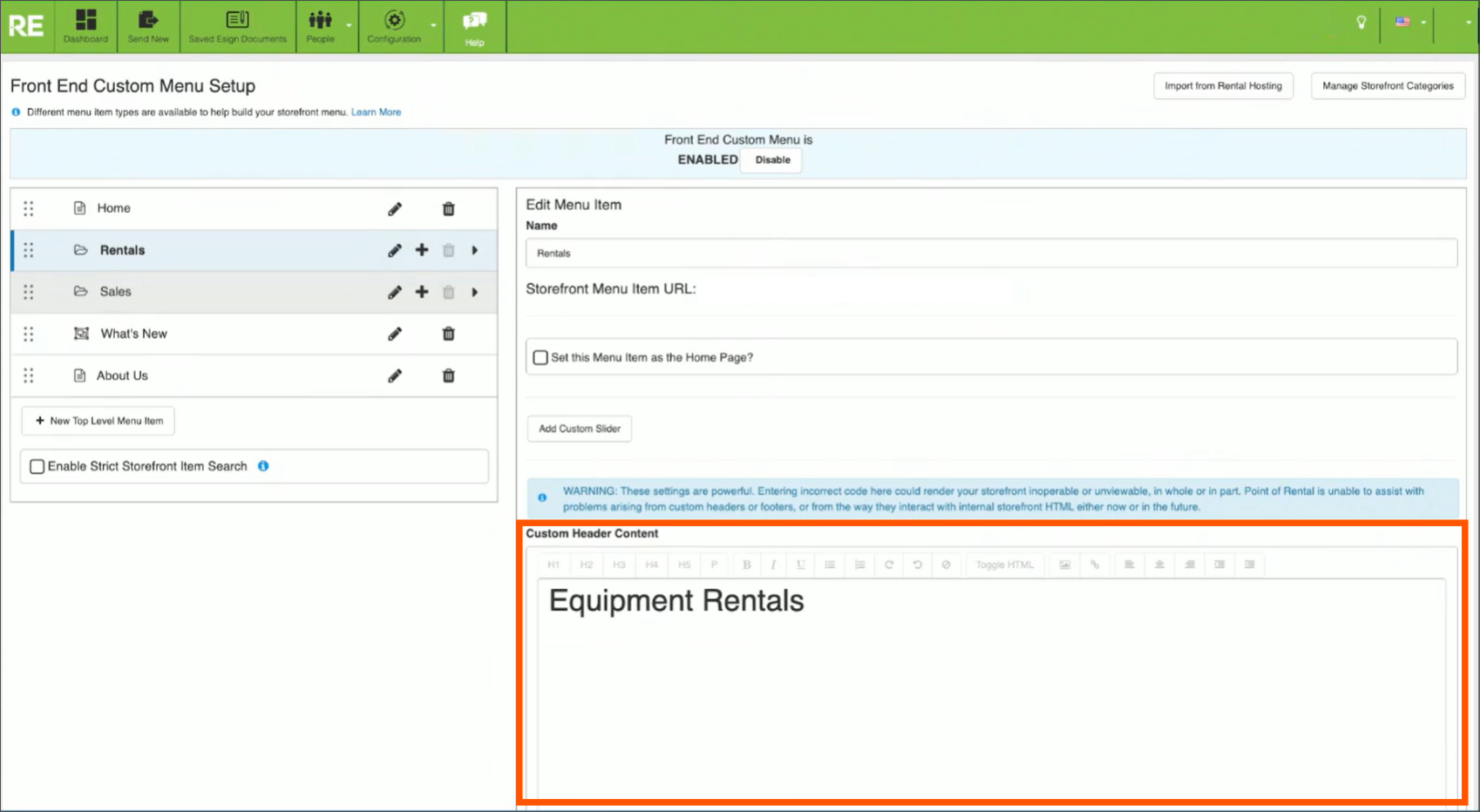Check Set this Menu Item as Home Page
This screenshot has height=812, width=1480.
[540, 357]
